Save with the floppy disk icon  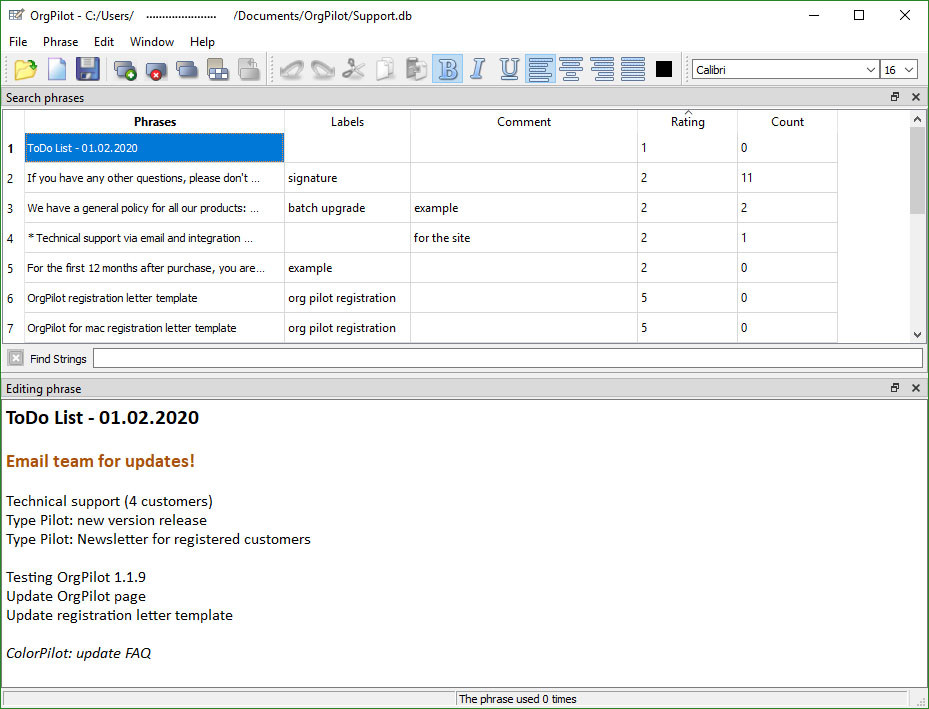click(88, 70)
